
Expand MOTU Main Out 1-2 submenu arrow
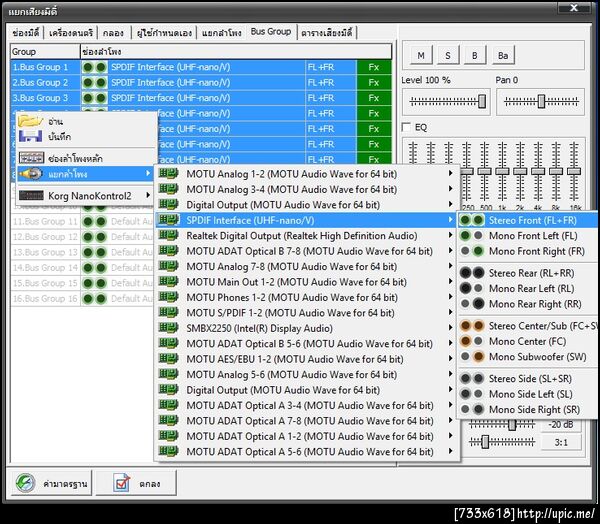451,282
